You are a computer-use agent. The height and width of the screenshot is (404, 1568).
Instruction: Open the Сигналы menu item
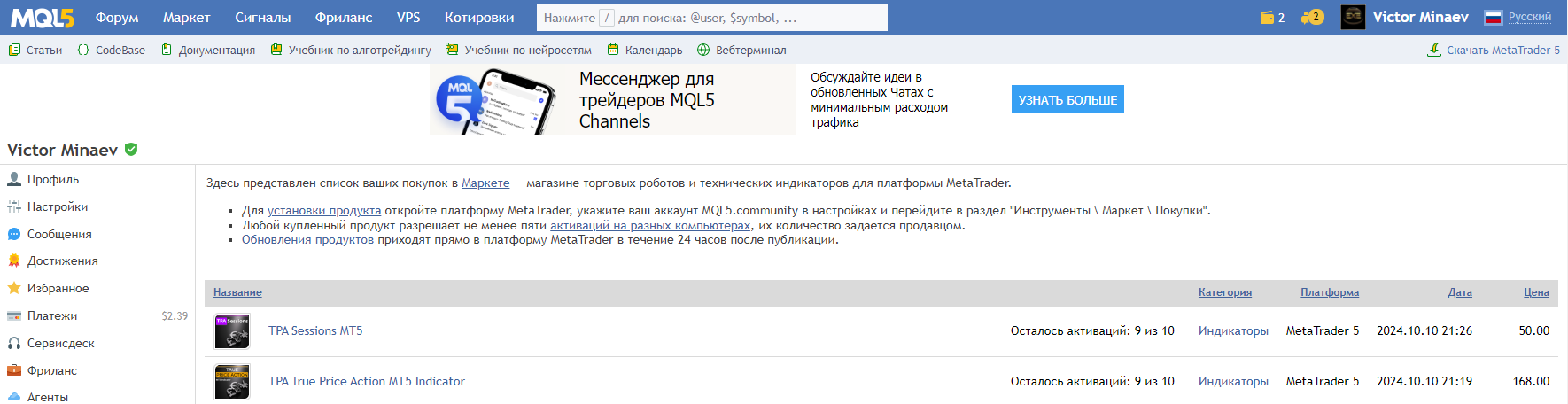[262, 18]
